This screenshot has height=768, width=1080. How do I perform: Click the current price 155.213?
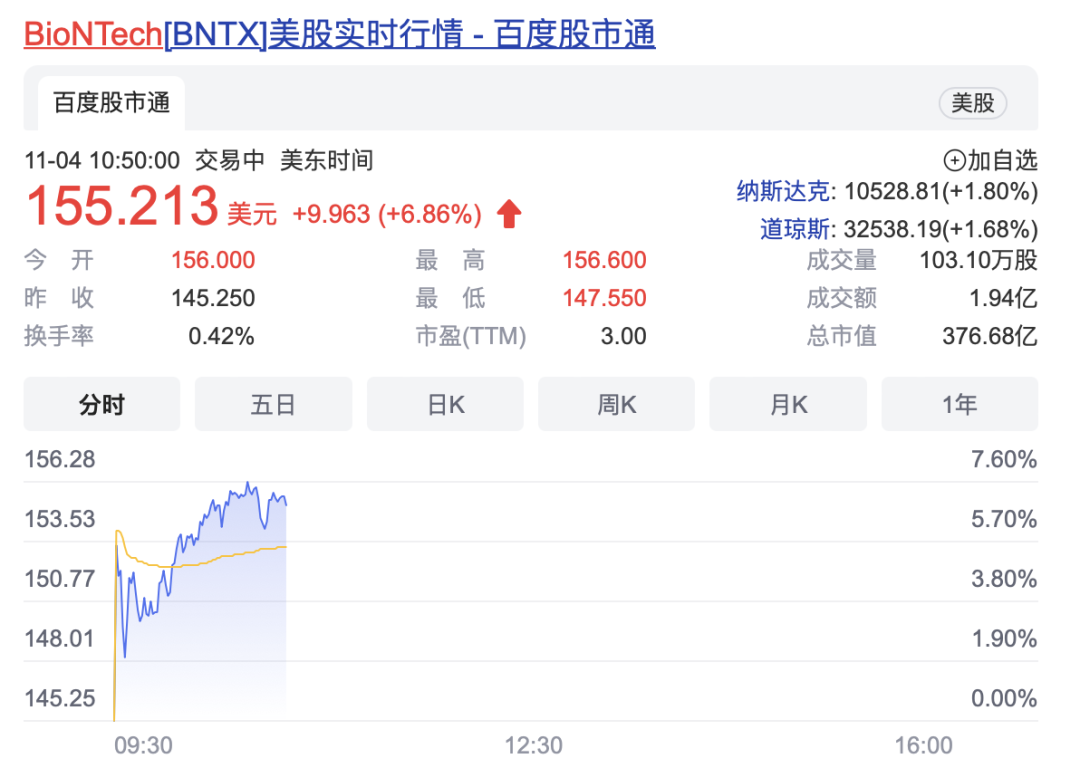click(x=121, y=207)
